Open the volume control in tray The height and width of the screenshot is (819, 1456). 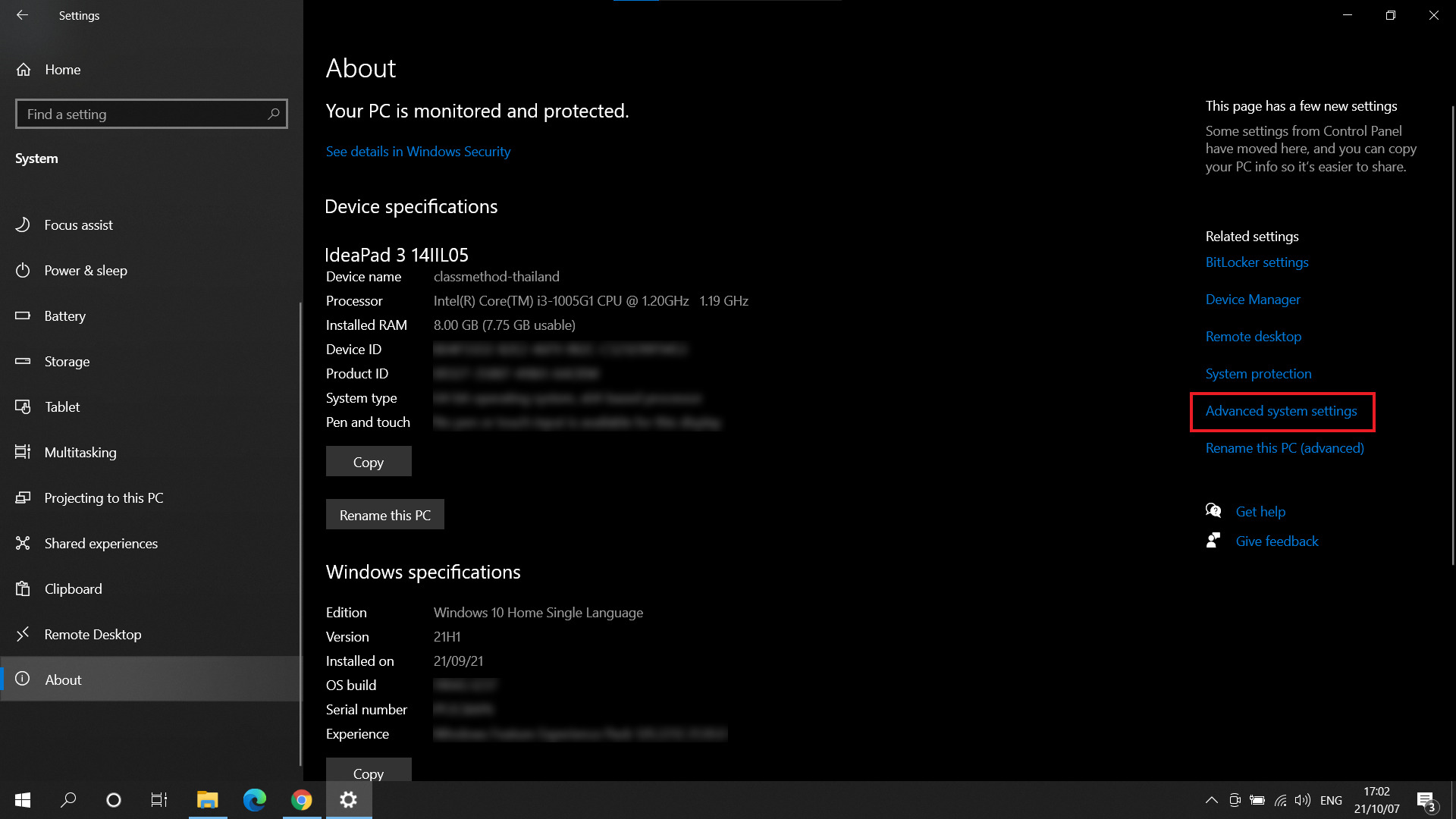pos(1303,800)
